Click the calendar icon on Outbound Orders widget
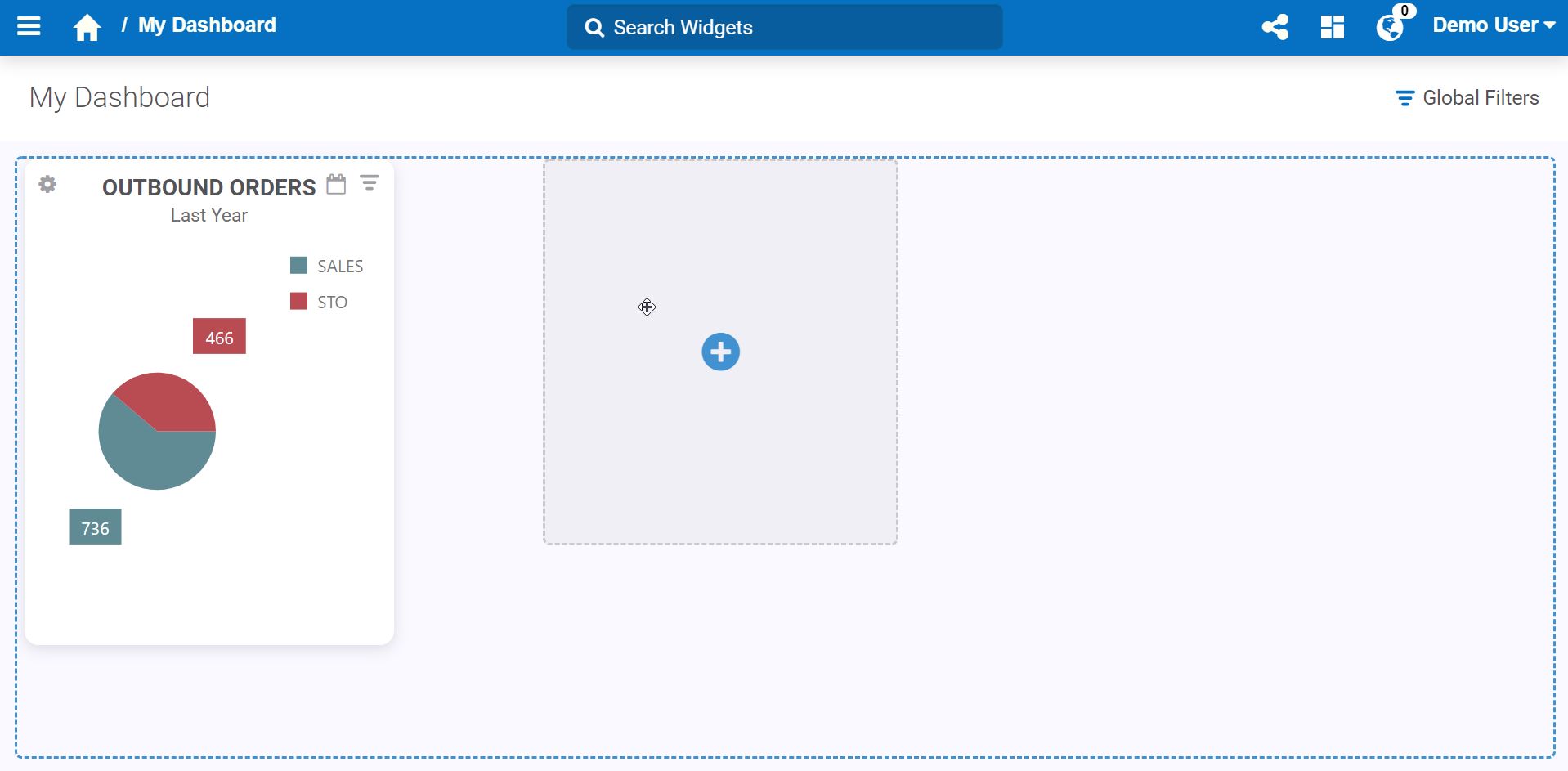1568x771 pixels. point(336,184)
